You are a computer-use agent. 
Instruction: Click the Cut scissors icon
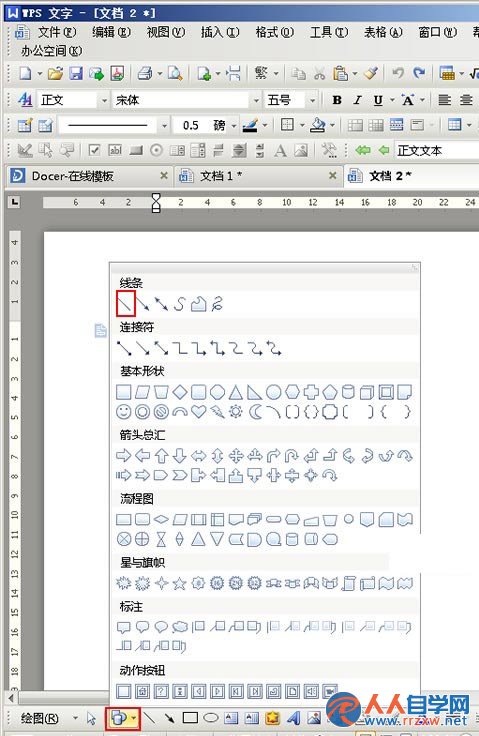319,74
